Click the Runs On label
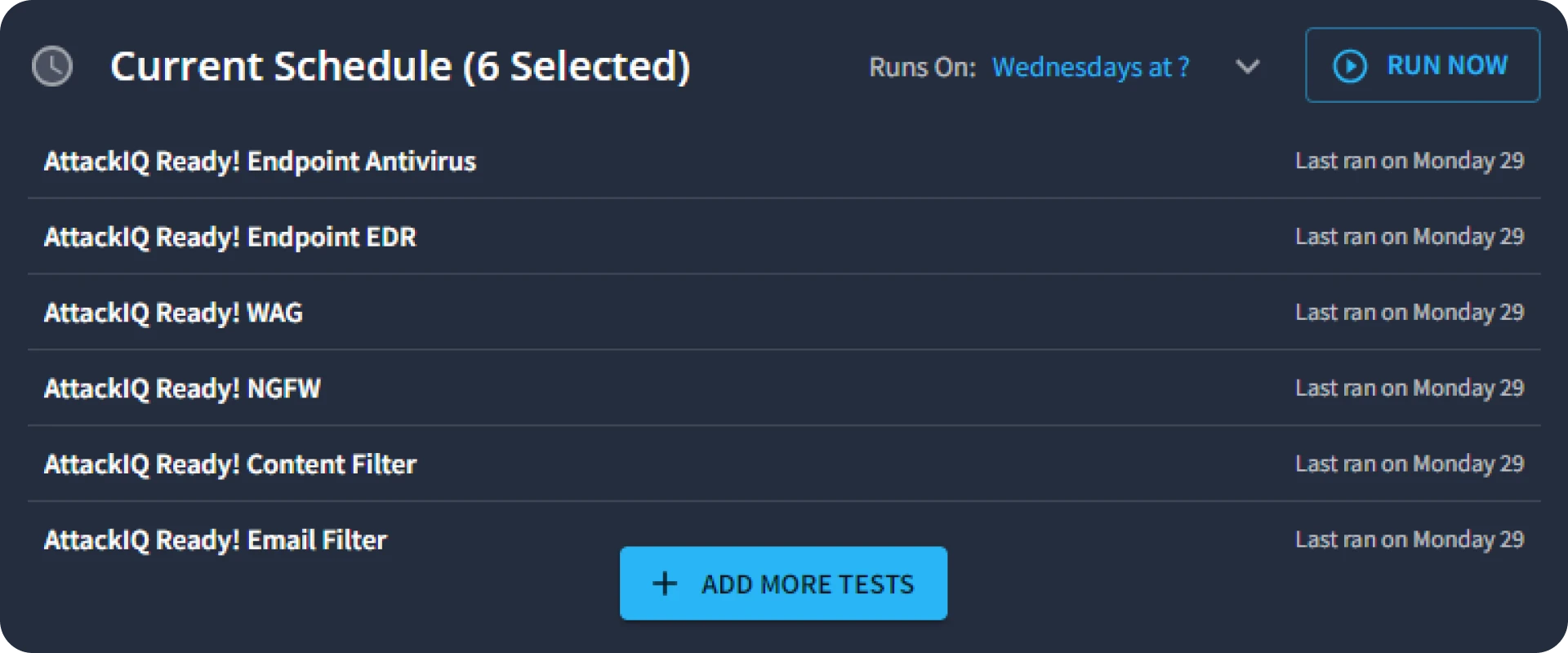 (x=922, y=67)
